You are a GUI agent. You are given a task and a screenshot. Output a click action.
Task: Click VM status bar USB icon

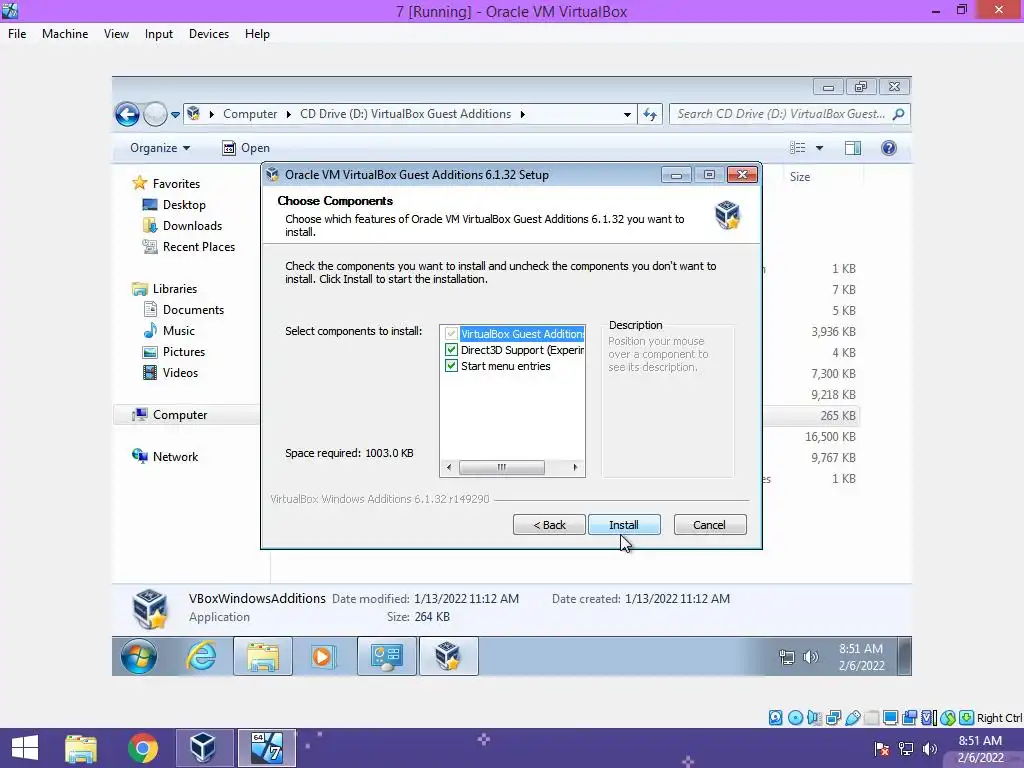tap(853, 718)
